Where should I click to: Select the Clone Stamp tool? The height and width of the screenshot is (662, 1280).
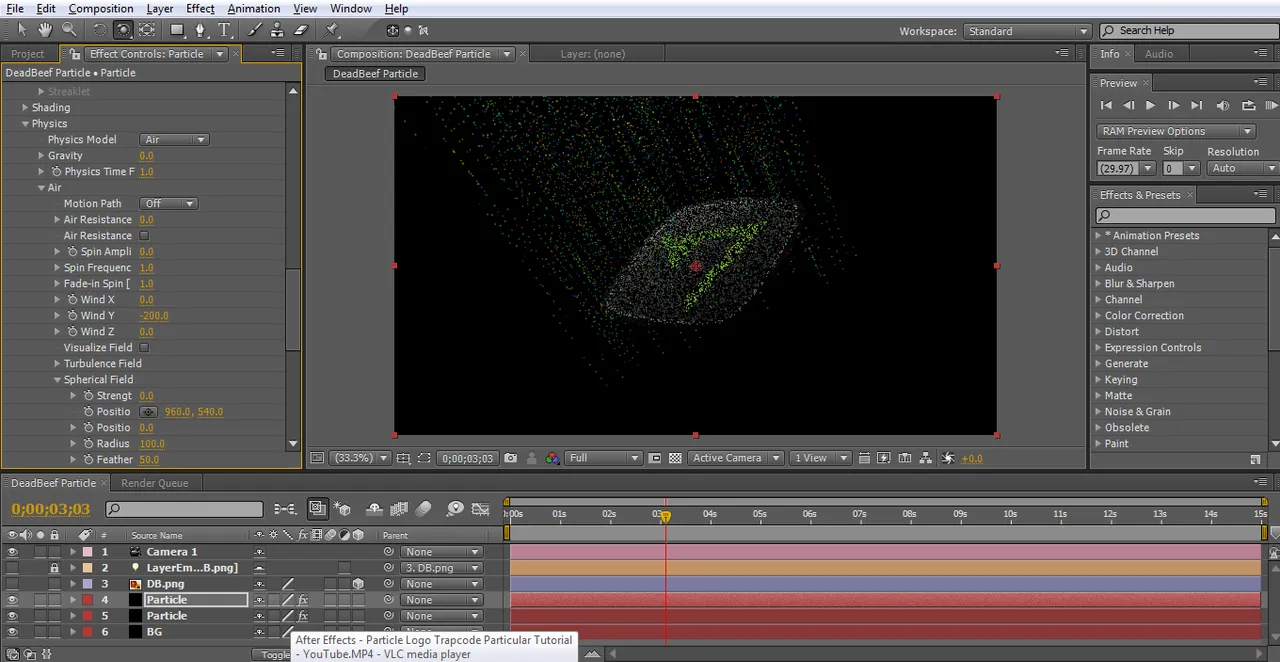point(277,30)
